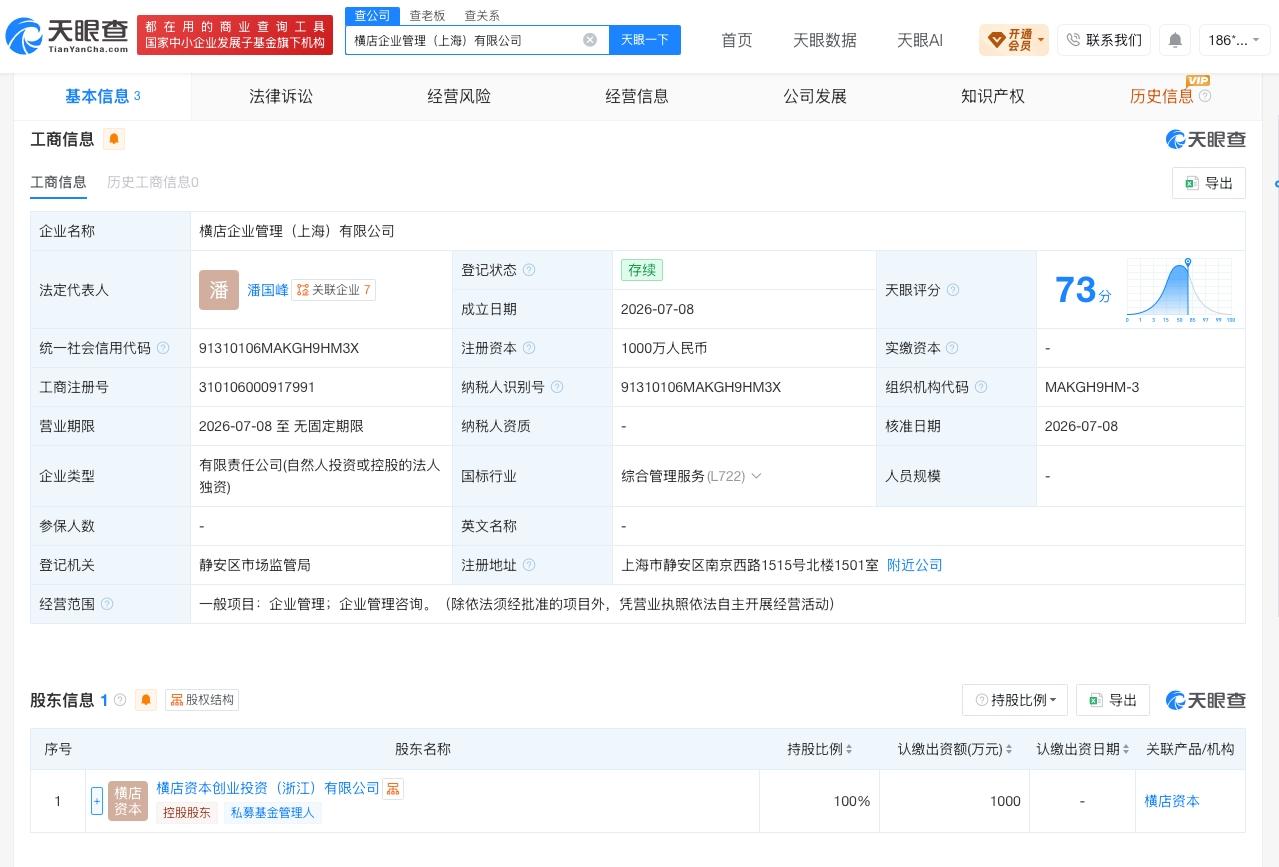Open the 持股比例 filter dropdown
This screenshot has width=1279, height=867.
tap(1015, 700)
